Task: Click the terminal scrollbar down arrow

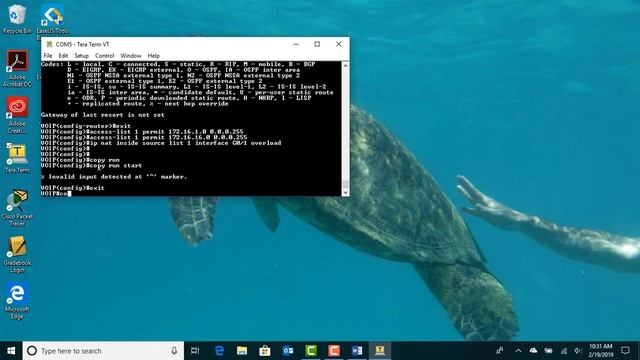Action: (346, 192)
